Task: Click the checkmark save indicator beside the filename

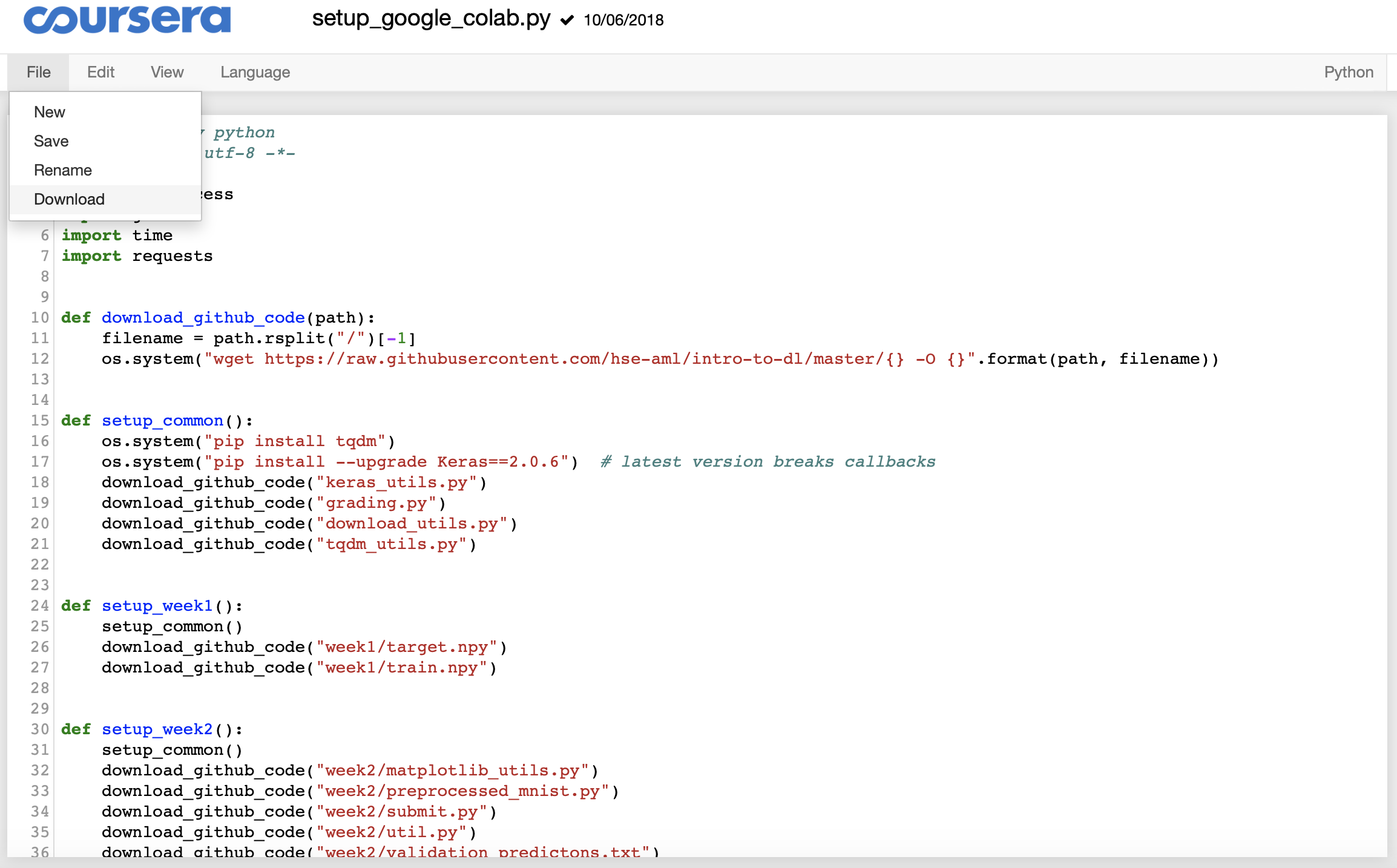Action: 565,20
